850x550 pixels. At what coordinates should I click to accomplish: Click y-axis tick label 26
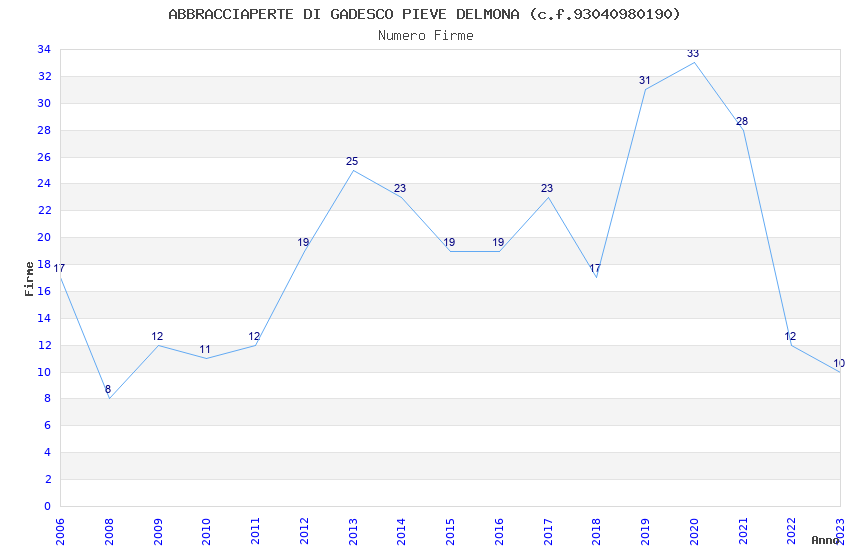click(44, 157)
